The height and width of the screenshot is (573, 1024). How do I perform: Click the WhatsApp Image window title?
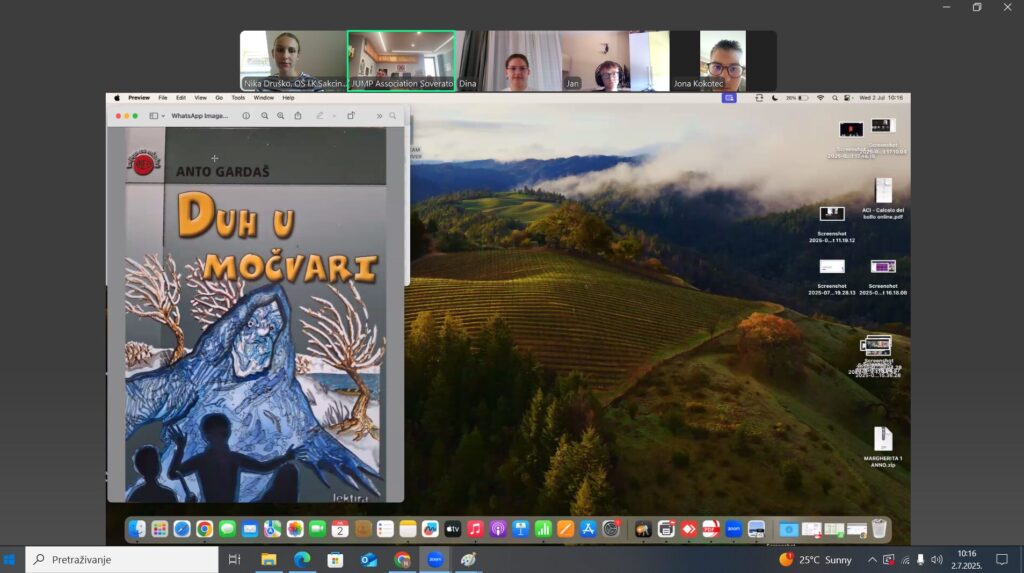pos(200,116)
